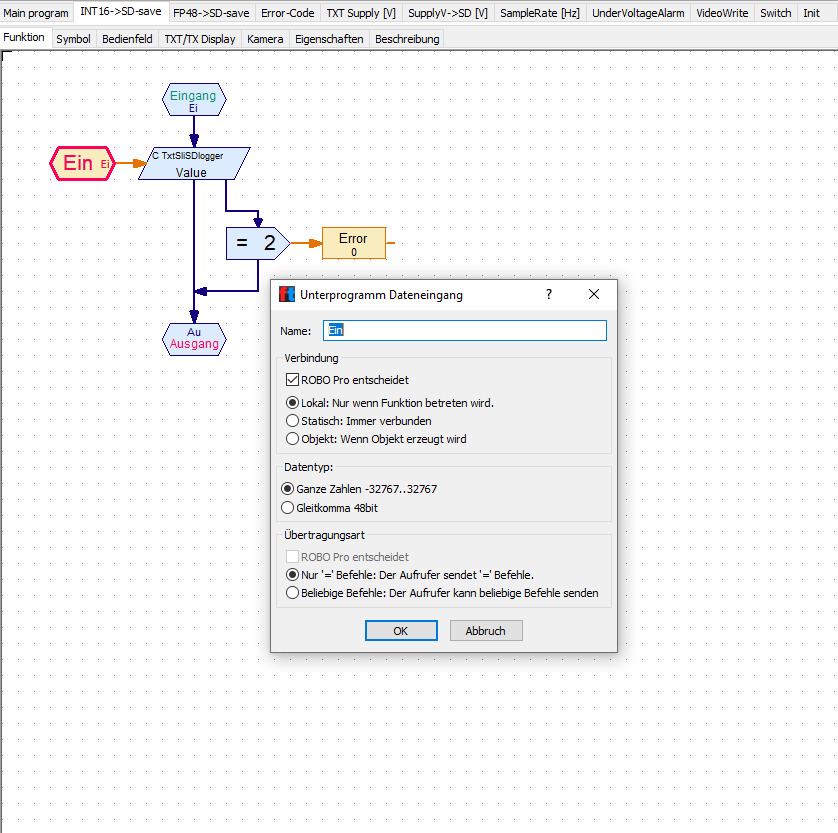Open the UnderVoltageAlarm tab

pyautogui.click(x=638, y=13)
